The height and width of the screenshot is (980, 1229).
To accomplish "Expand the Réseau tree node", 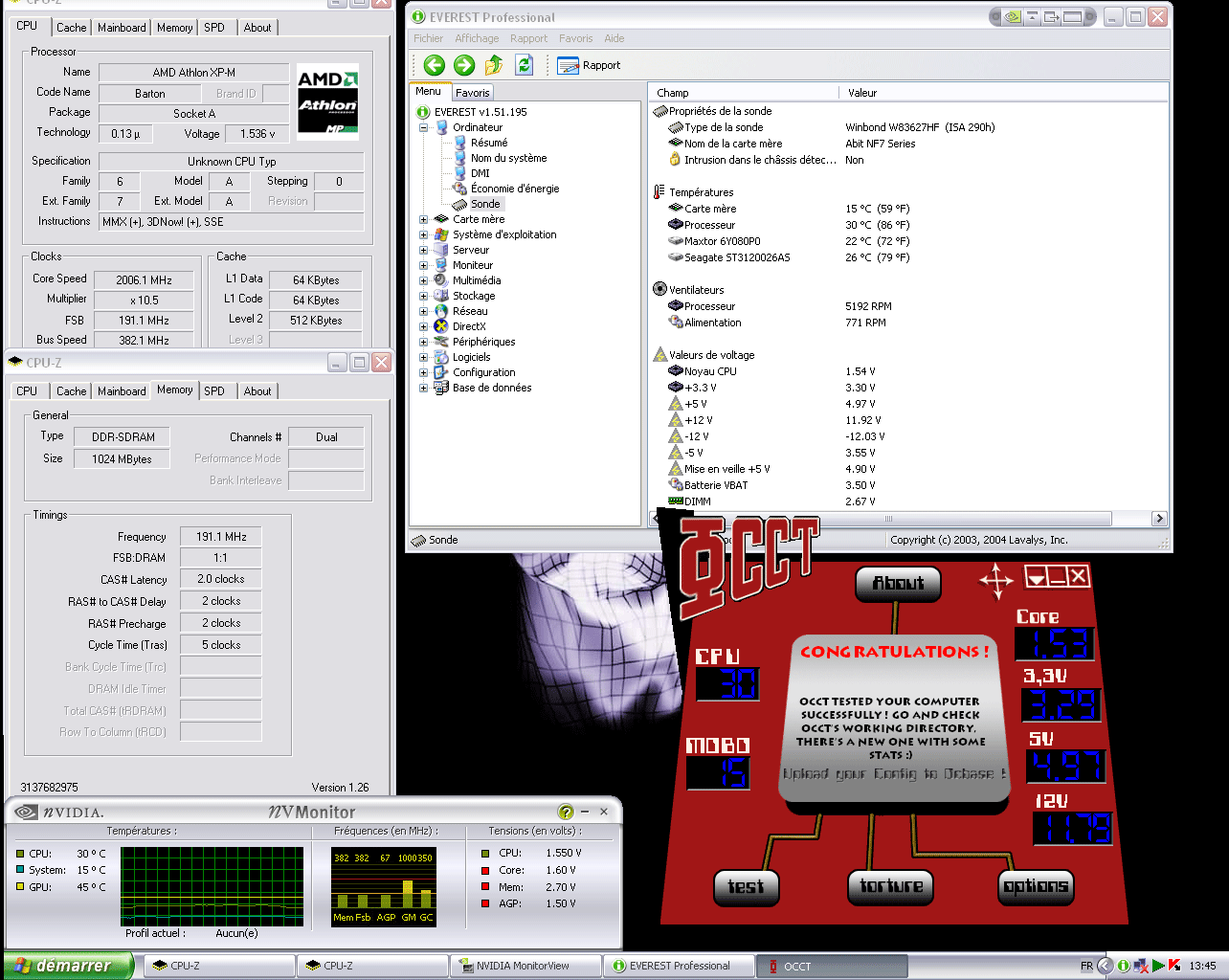I will (423, 311).
